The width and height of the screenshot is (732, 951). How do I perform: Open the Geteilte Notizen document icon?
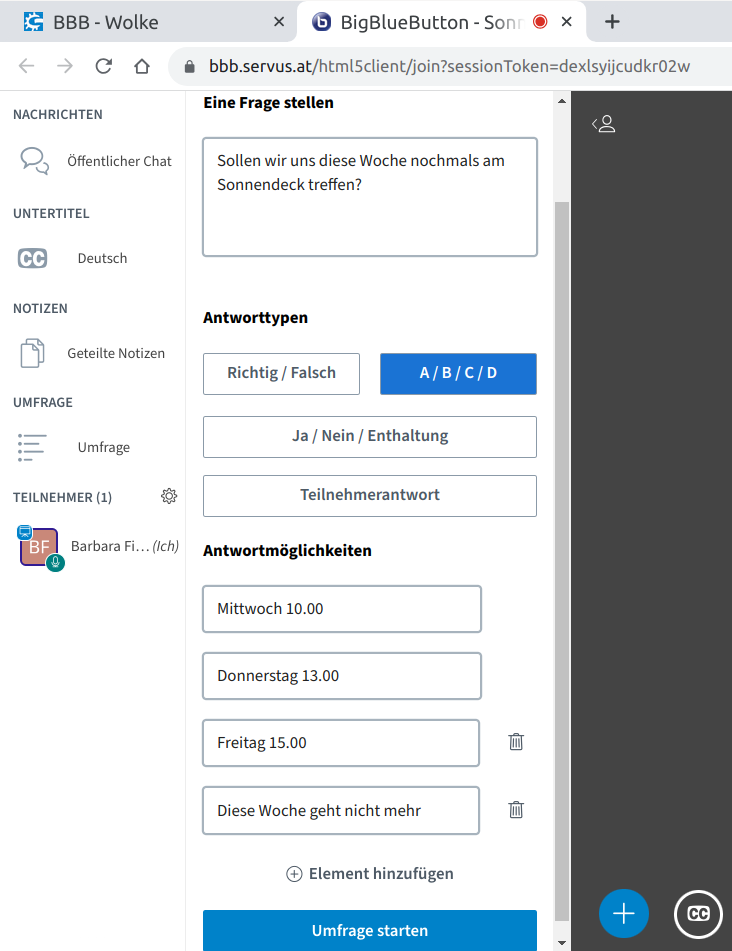33,353
